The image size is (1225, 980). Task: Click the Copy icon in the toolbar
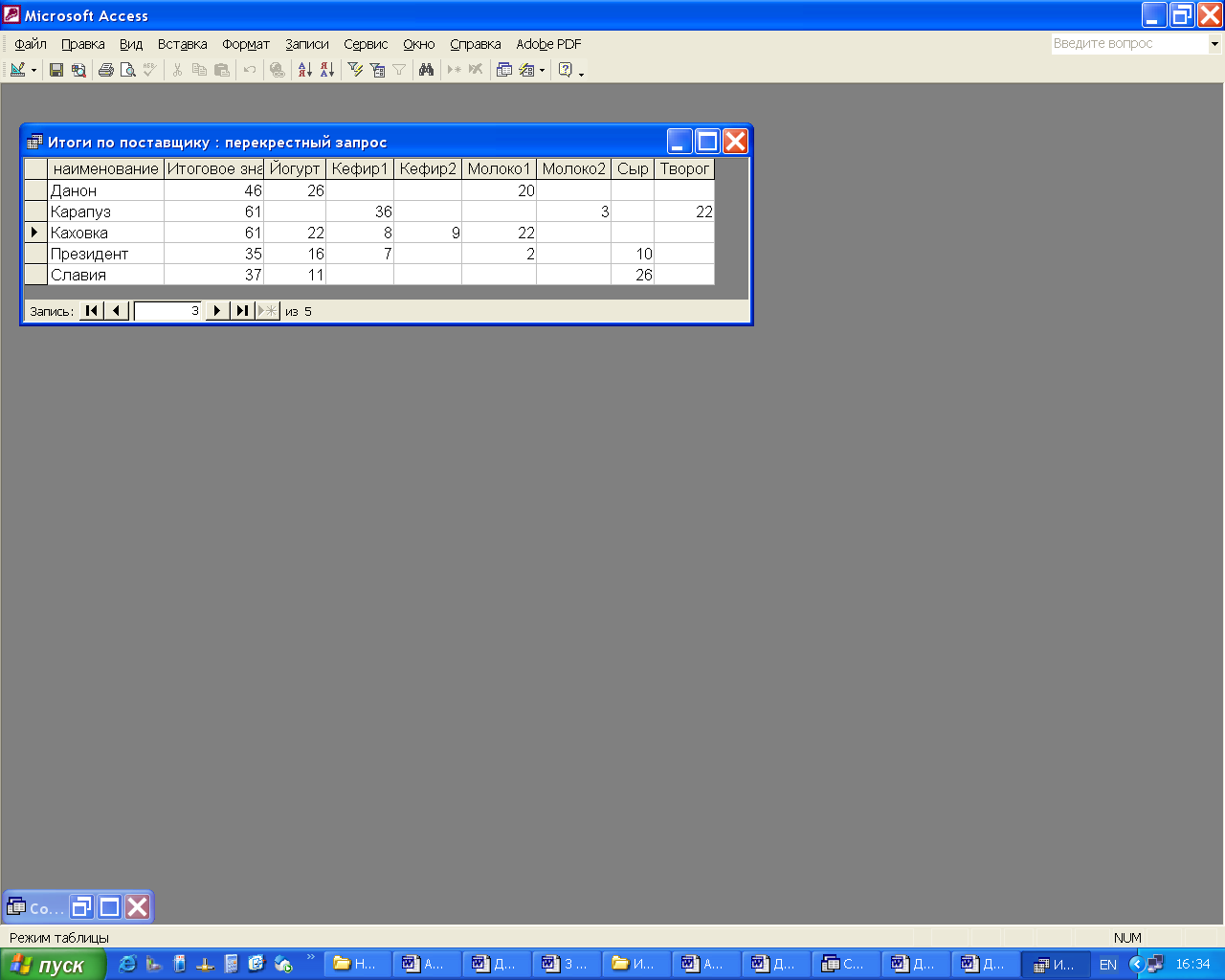pyautogui.click(x=199, y=70)
